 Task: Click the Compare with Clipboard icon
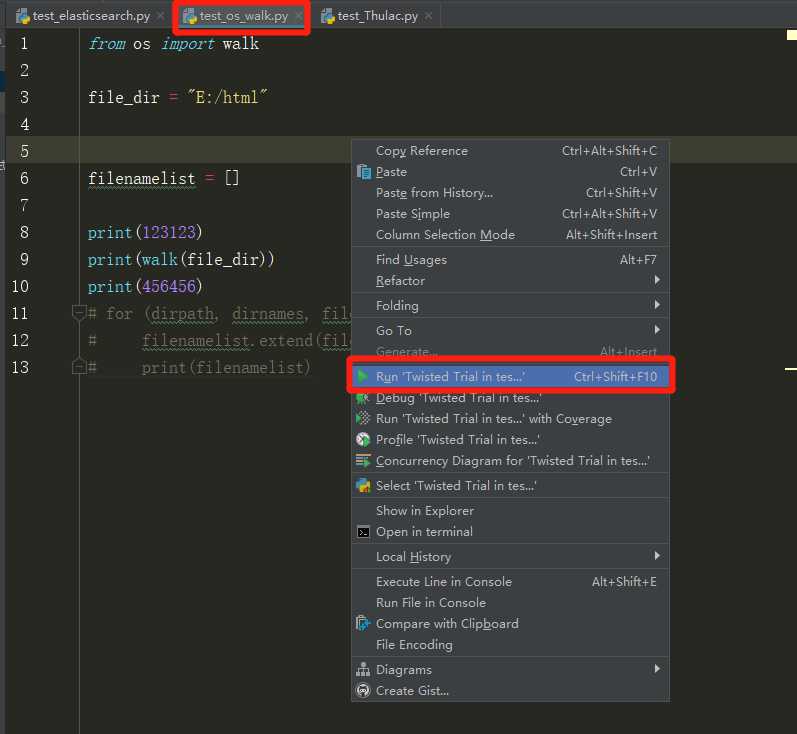363,623
